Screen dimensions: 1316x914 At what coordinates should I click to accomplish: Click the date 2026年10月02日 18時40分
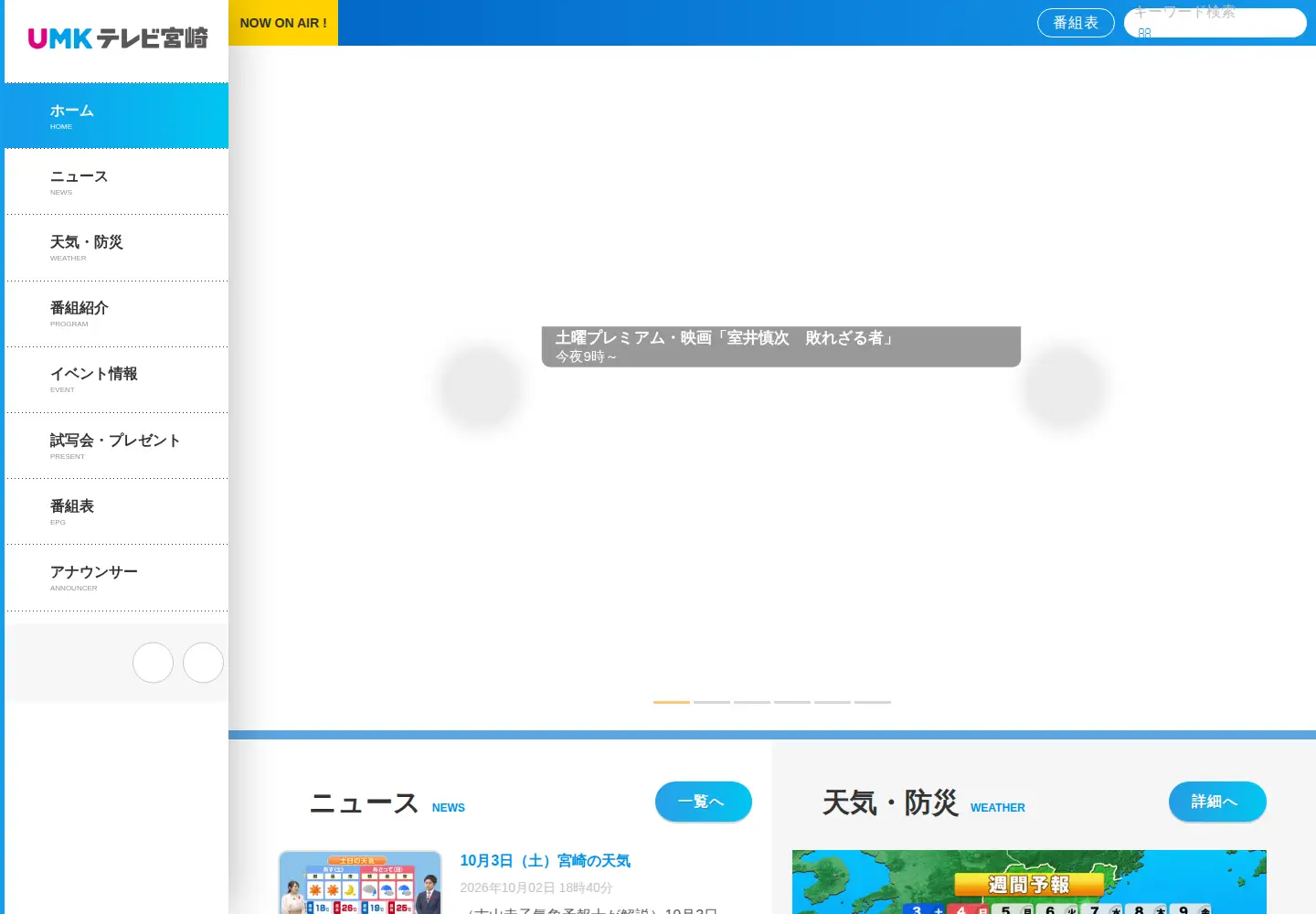coord(536,887)
